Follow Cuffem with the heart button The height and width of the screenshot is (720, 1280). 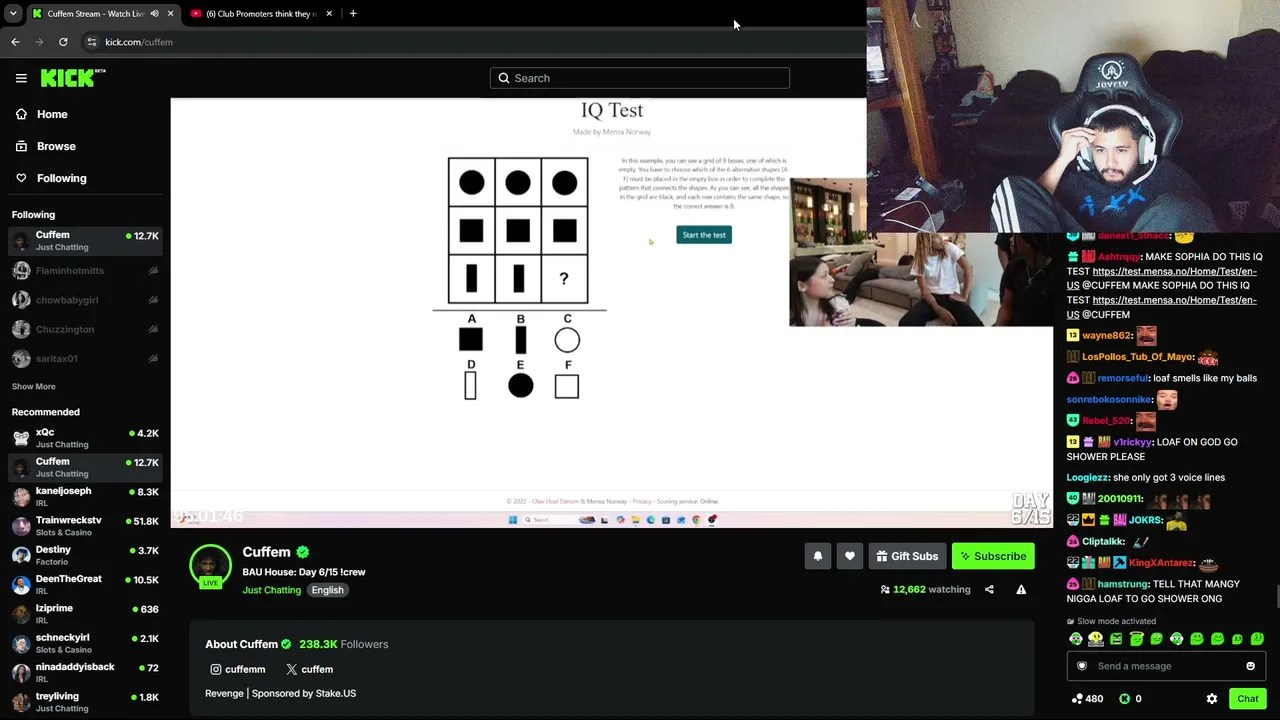coord(850,556)
